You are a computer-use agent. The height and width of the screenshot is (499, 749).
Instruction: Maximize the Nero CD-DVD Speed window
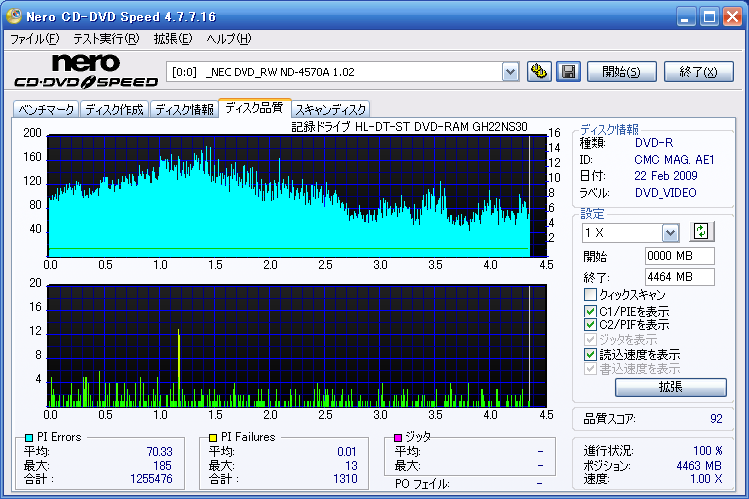coord(709,17)
